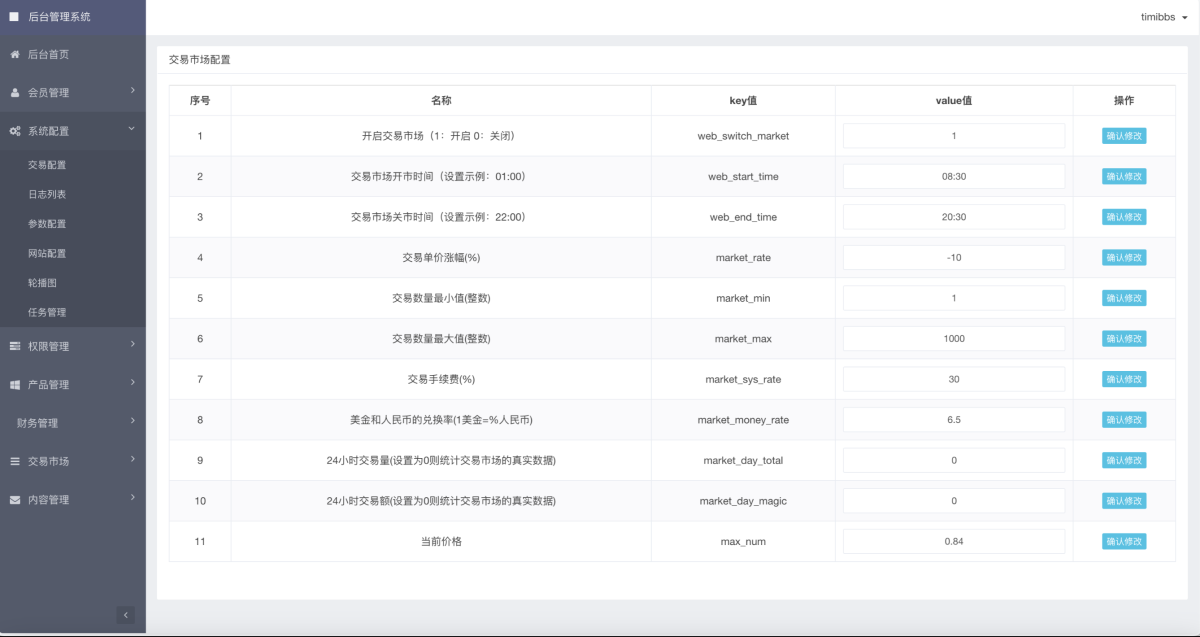Focus the market_day_total value field
The width and height of the screenshot is (1200, 637).
pos(954,460)
